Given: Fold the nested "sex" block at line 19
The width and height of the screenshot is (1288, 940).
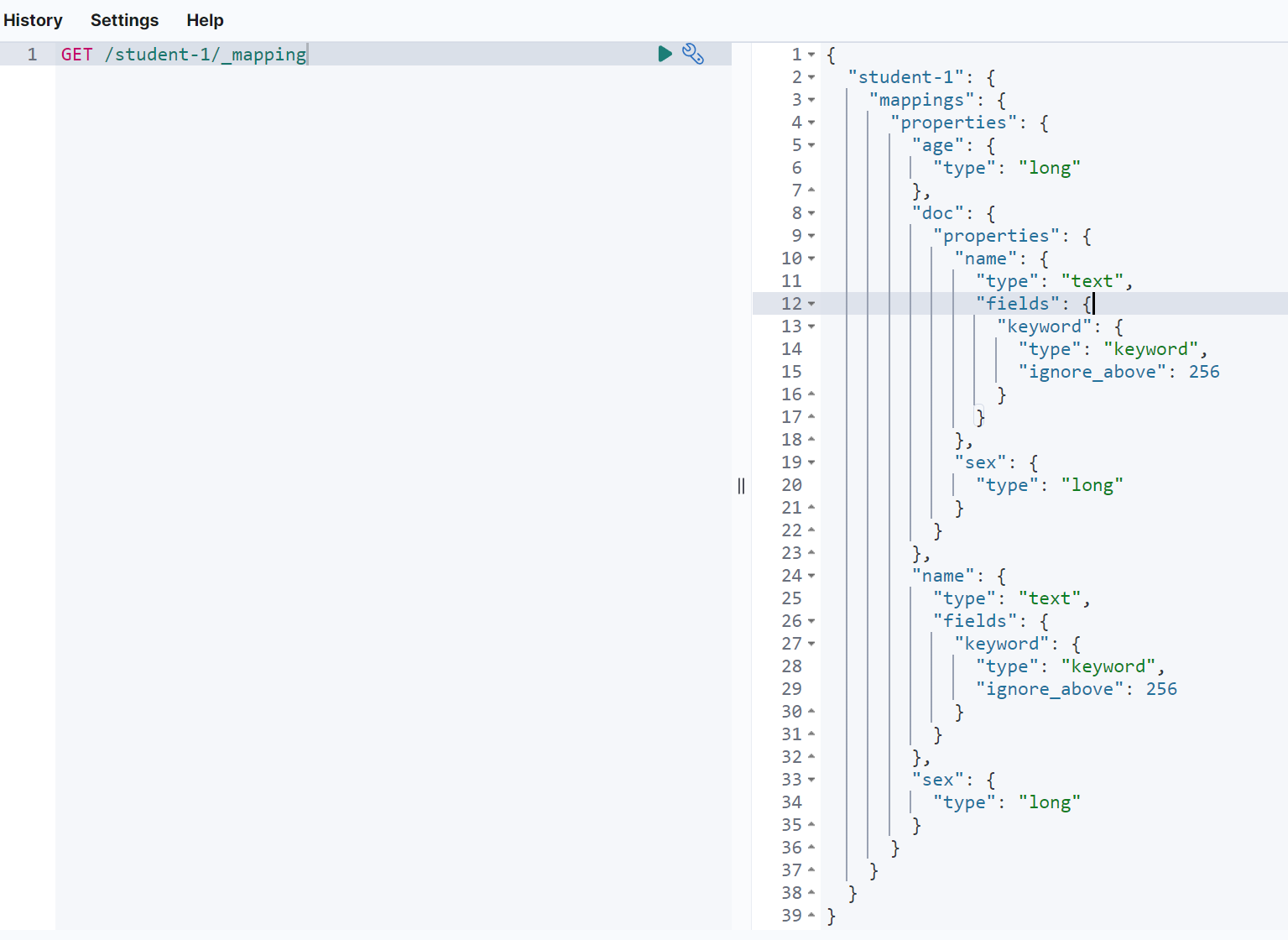Looking at the screenshot, I should click(811, 462).
